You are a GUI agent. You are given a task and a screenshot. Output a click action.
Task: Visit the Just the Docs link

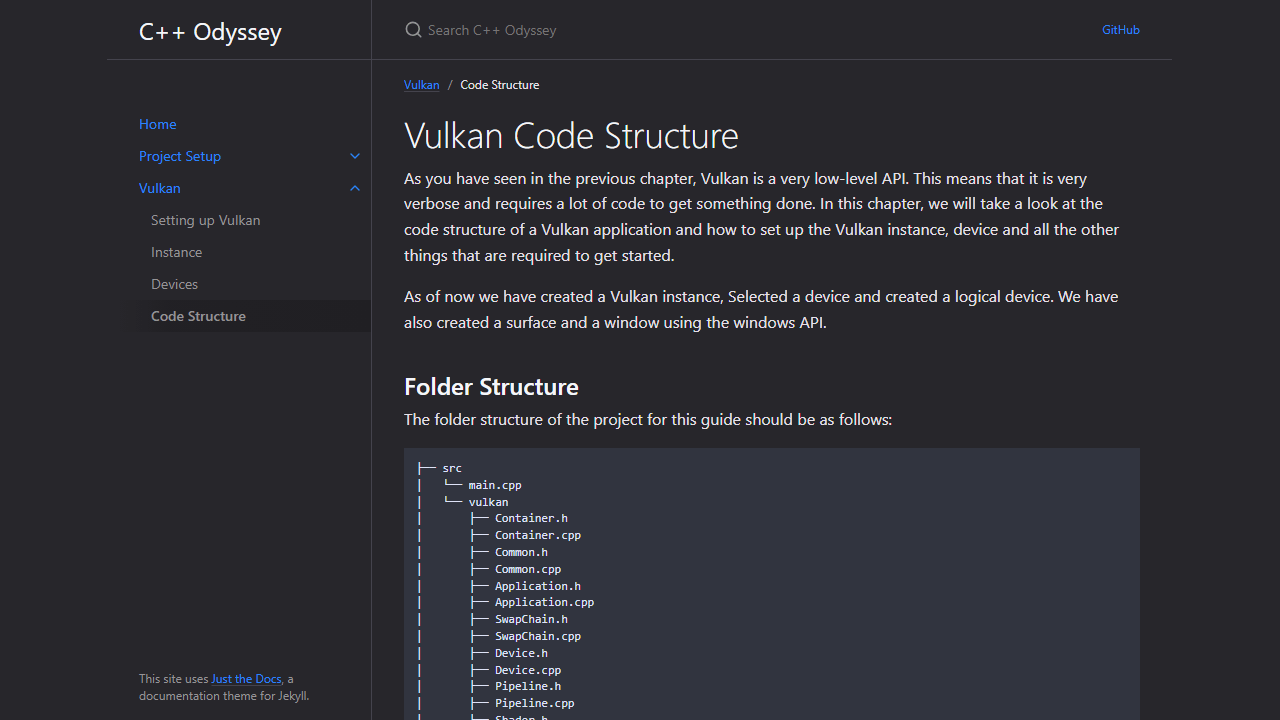246,679
